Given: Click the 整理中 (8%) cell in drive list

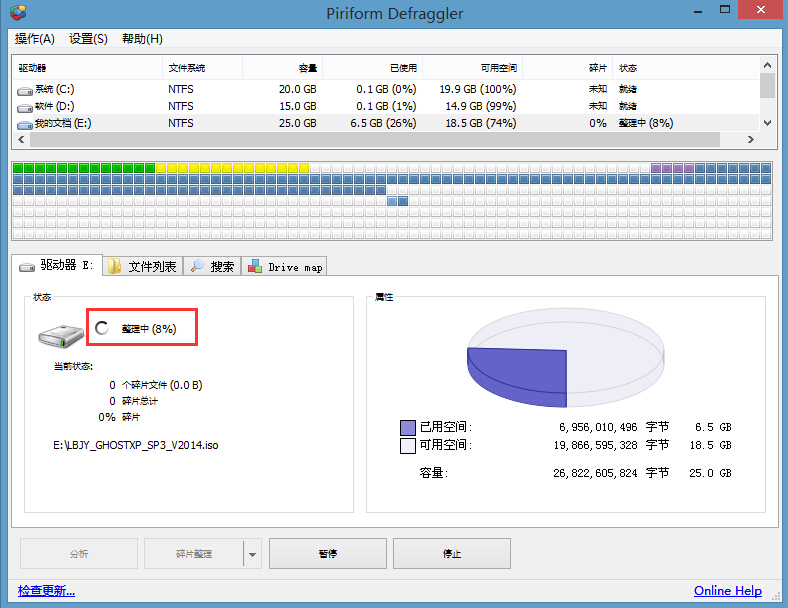Looking at the screenshot, I should (x=646, y=124).
